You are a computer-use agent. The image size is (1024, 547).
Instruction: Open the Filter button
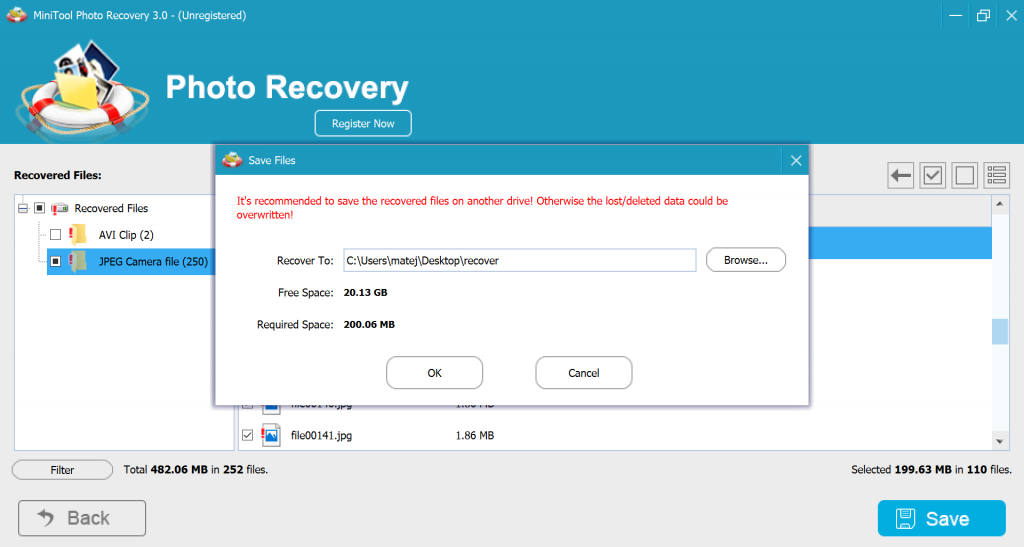click(x=62, y=470)
